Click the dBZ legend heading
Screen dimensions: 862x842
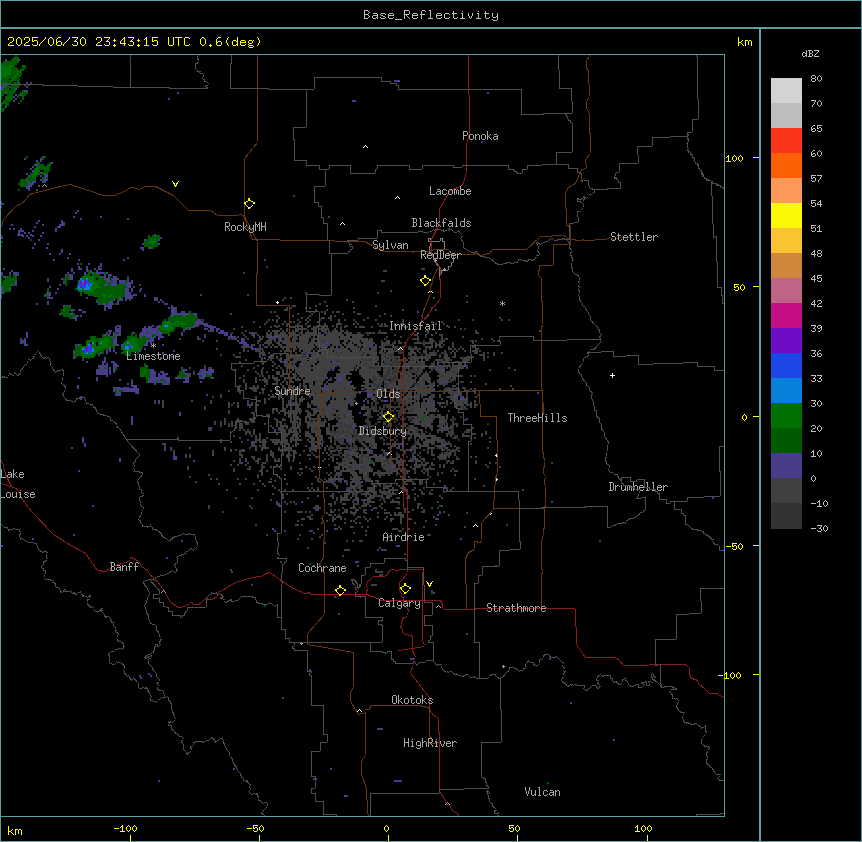click(x=810, y=53)
